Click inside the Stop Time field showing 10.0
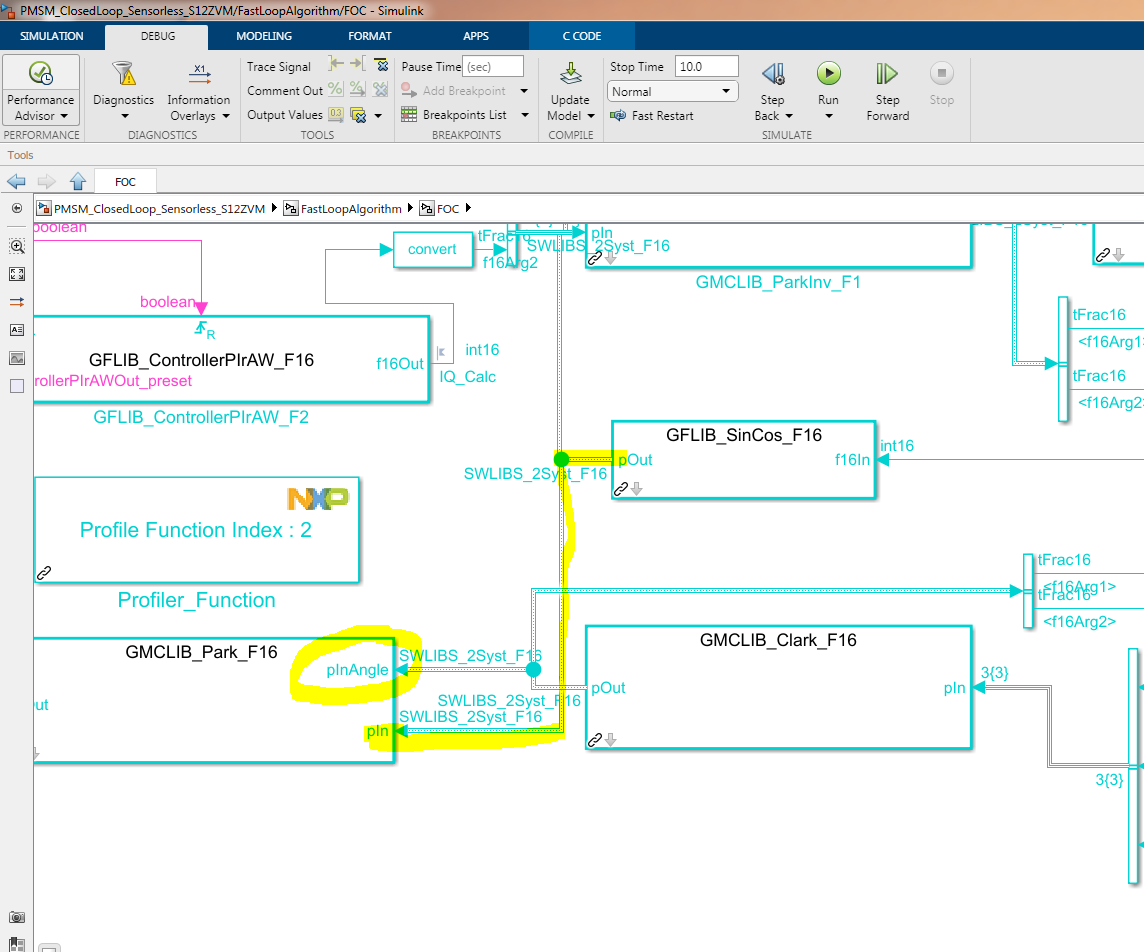The height and width of the screenshot is (952, 1144). pos(707,66)
